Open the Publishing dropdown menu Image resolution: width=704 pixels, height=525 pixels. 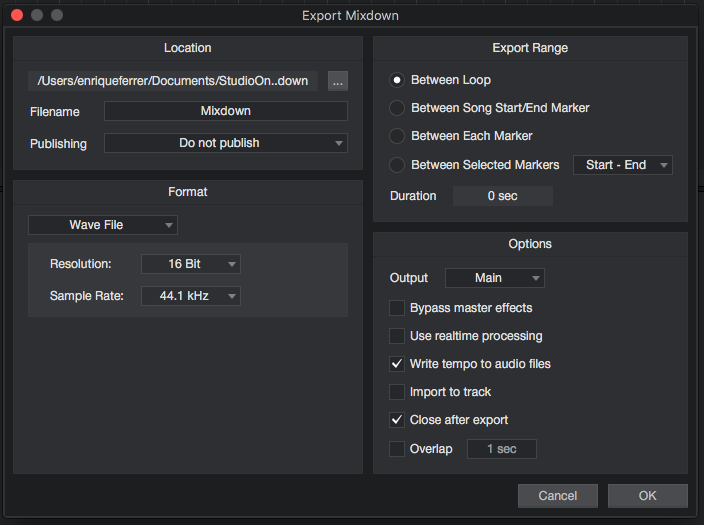pyautogui.click(x=226, y=143)
